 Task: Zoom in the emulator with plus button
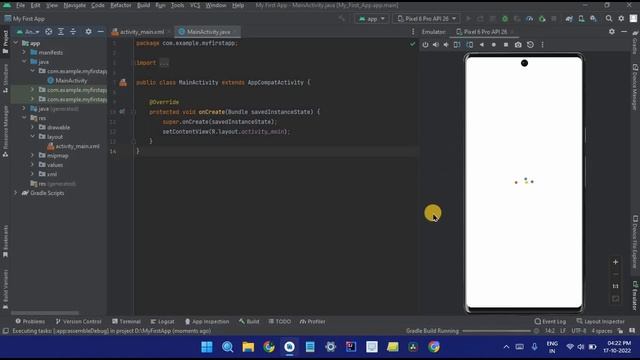tap(616, 262)
